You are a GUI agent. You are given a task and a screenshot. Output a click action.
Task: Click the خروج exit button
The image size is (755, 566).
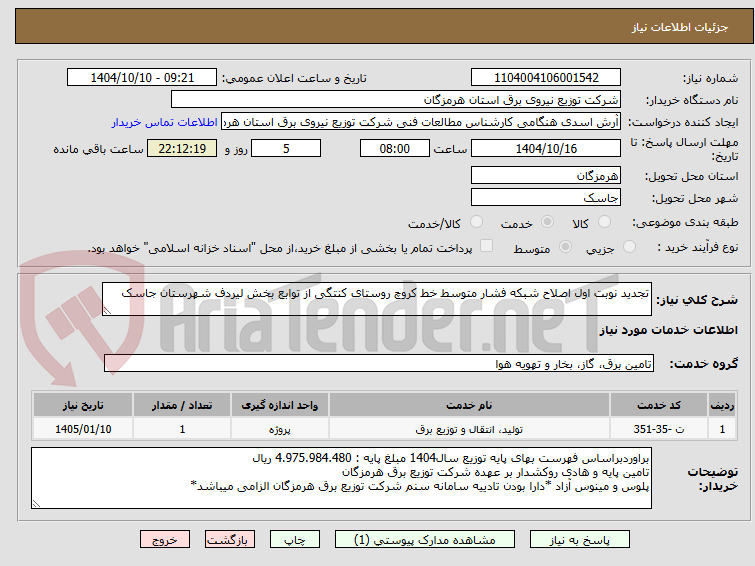tap(165, 540)
